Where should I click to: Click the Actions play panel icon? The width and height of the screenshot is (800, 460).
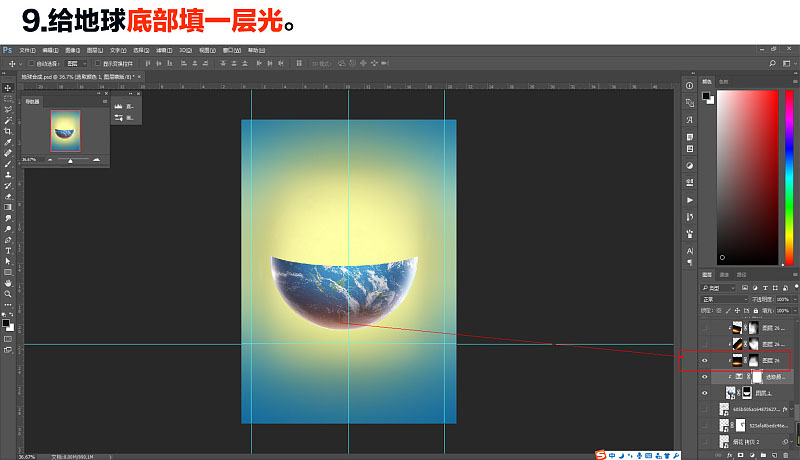[x=690, y=200]
